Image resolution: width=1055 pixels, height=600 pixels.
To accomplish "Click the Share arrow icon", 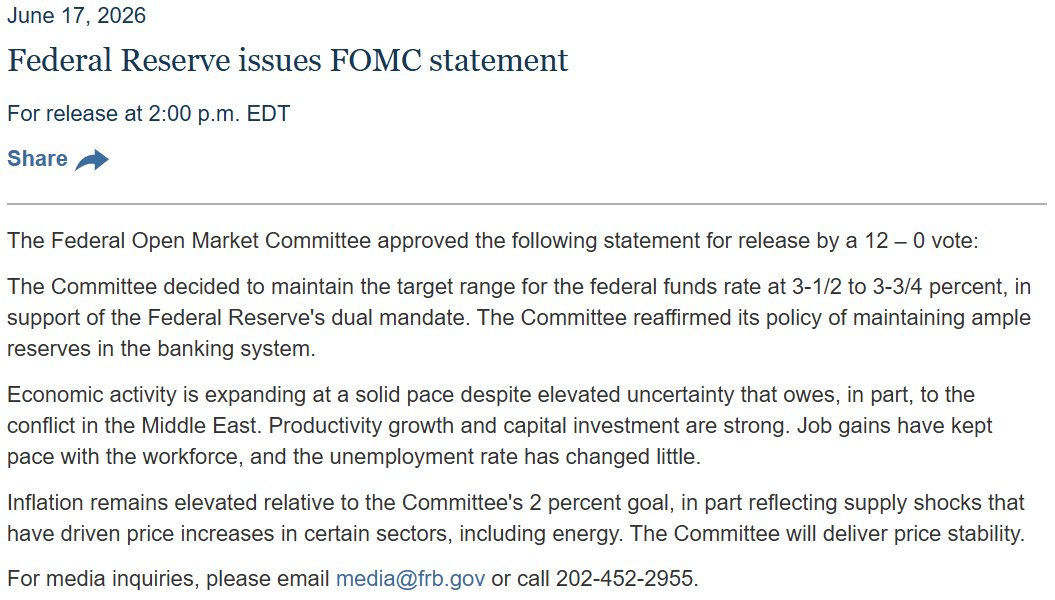I will coord(92,160).
